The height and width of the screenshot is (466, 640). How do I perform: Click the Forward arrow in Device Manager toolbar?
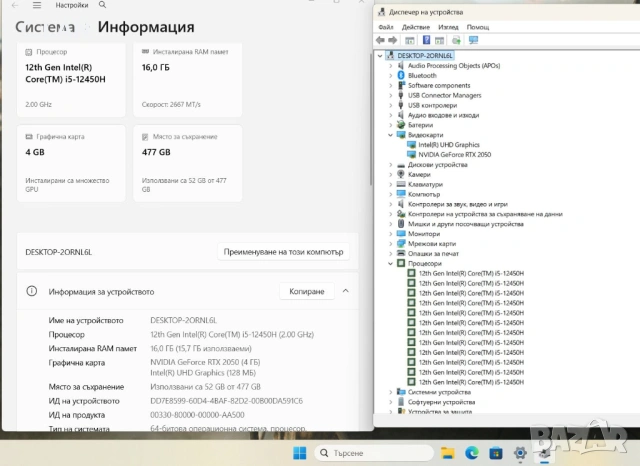coord(393,40)
